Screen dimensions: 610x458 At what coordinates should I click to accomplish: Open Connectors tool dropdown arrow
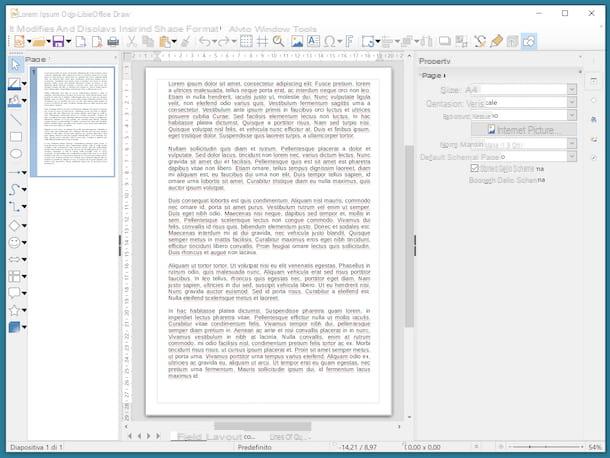click(24, 207)
